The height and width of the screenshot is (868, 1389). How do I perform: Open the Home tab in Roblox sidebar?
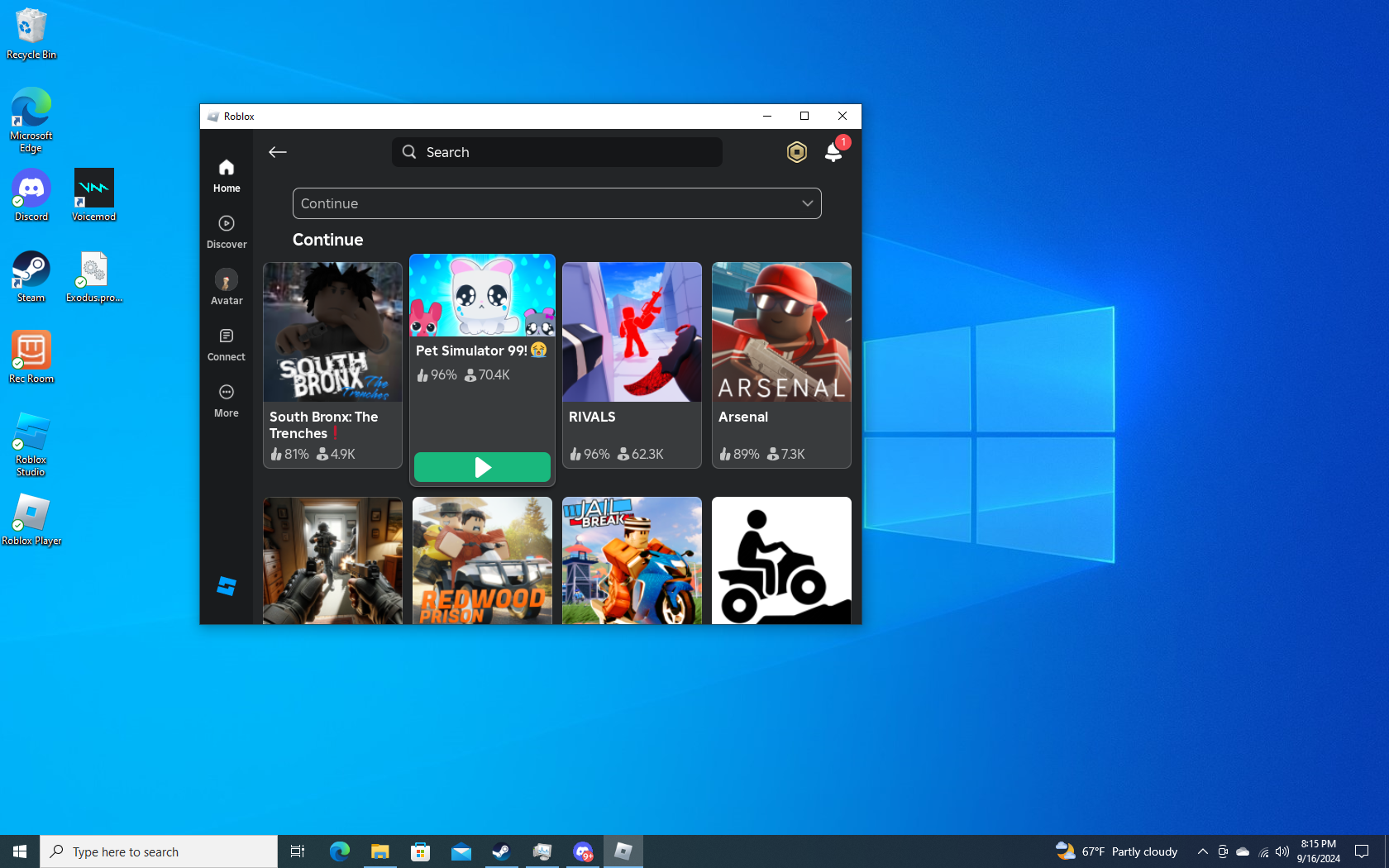coord(227,176)
